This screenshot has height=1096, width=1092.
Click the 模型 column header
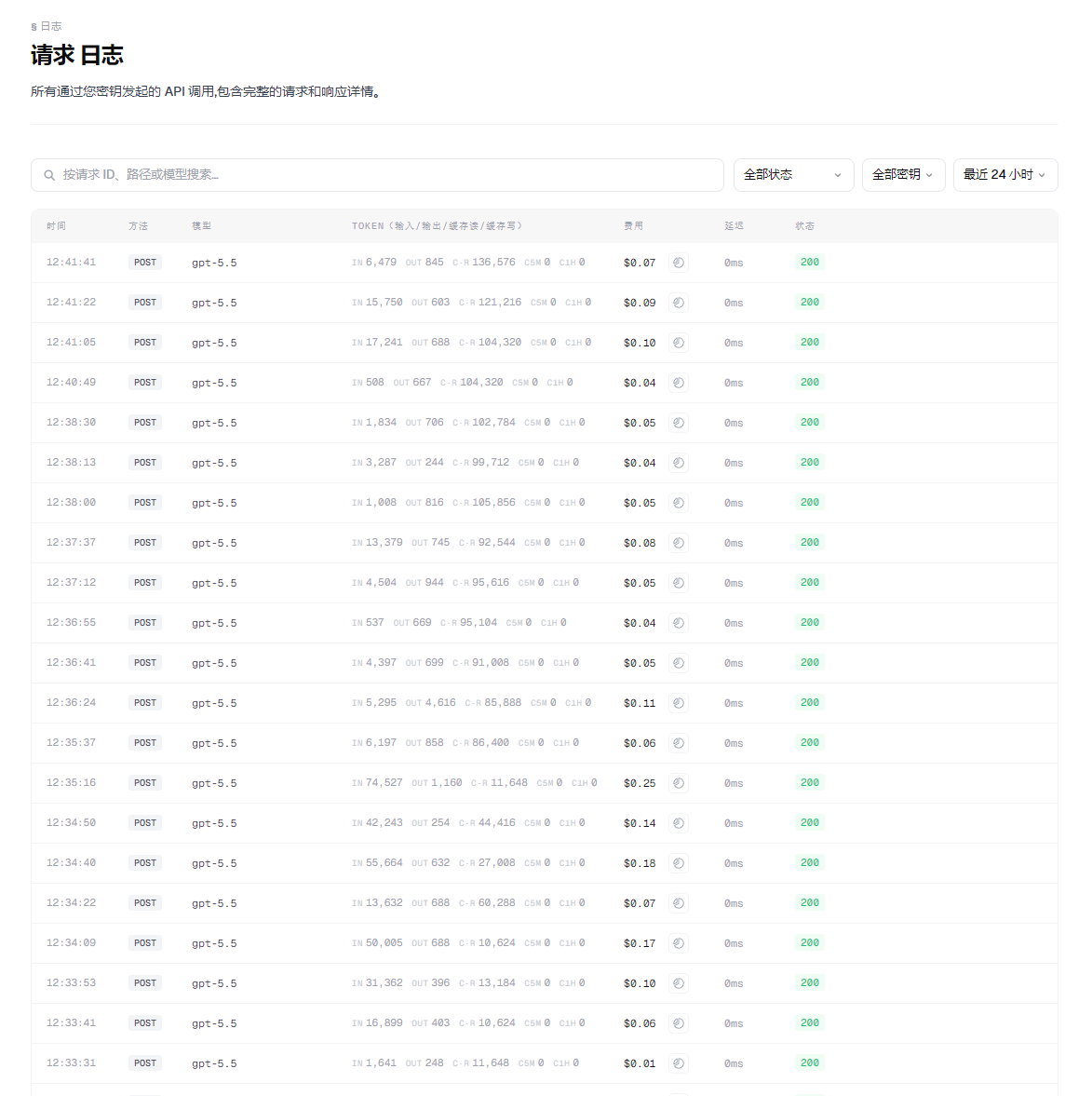pyautogui.click(x=202, y=225)
